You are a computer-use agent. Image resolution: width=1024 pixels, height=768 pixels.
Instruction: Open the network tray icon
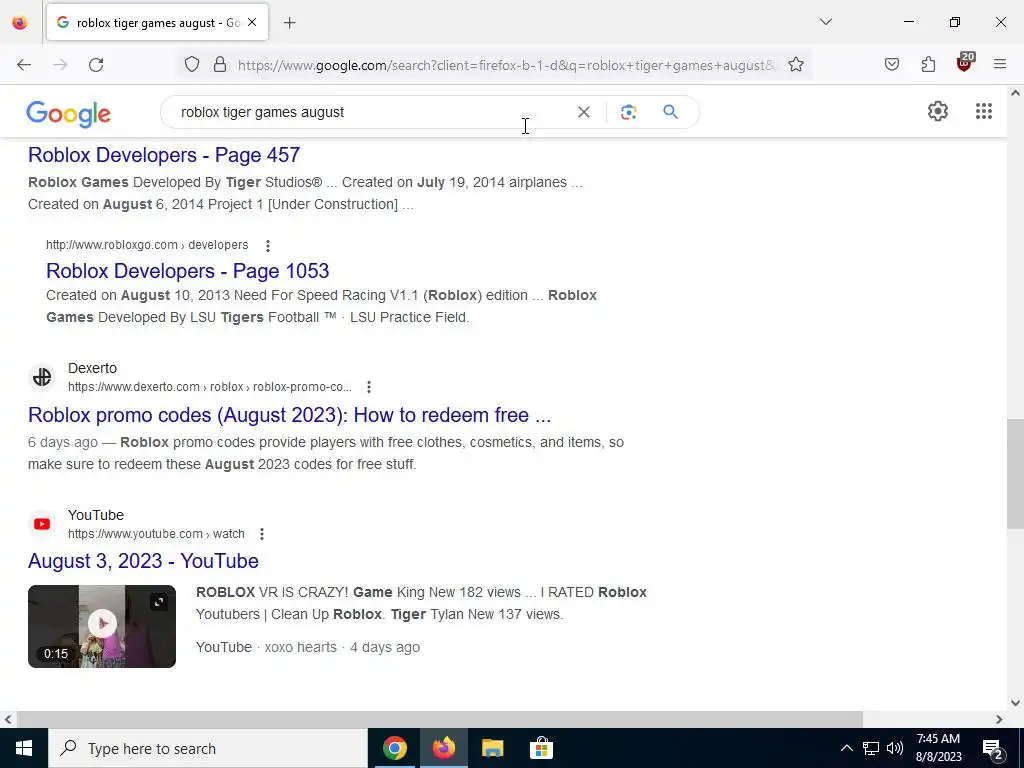(x=871, y=748)
